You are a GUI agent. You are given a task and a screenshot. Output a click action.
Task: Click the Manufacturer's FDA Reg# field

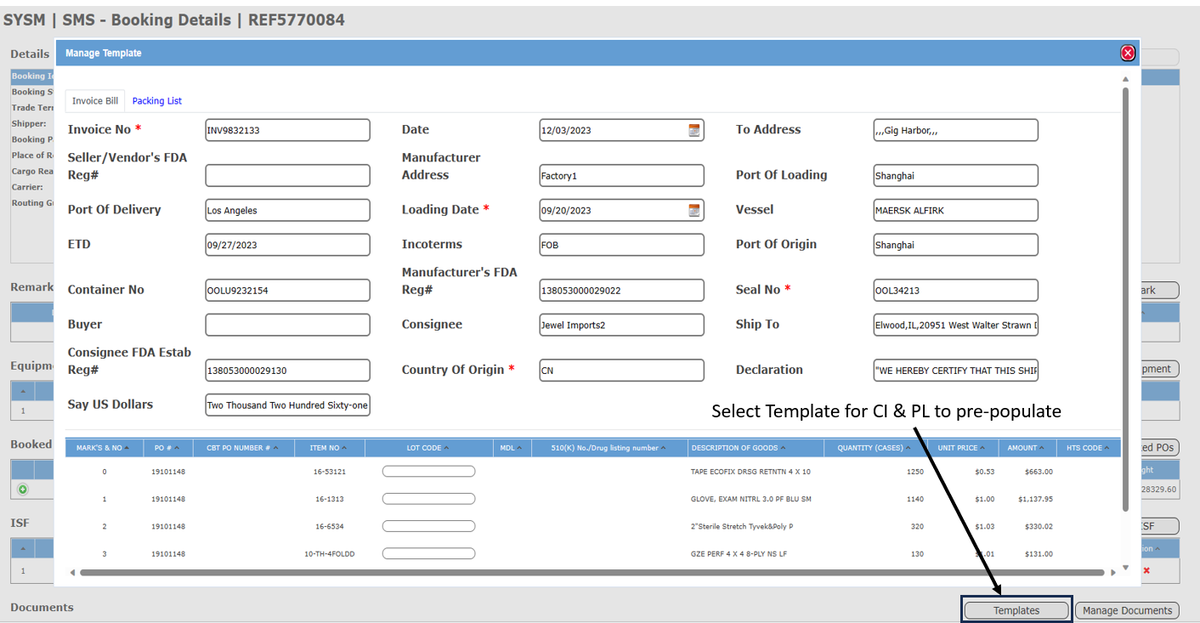[x=622, y=290]
